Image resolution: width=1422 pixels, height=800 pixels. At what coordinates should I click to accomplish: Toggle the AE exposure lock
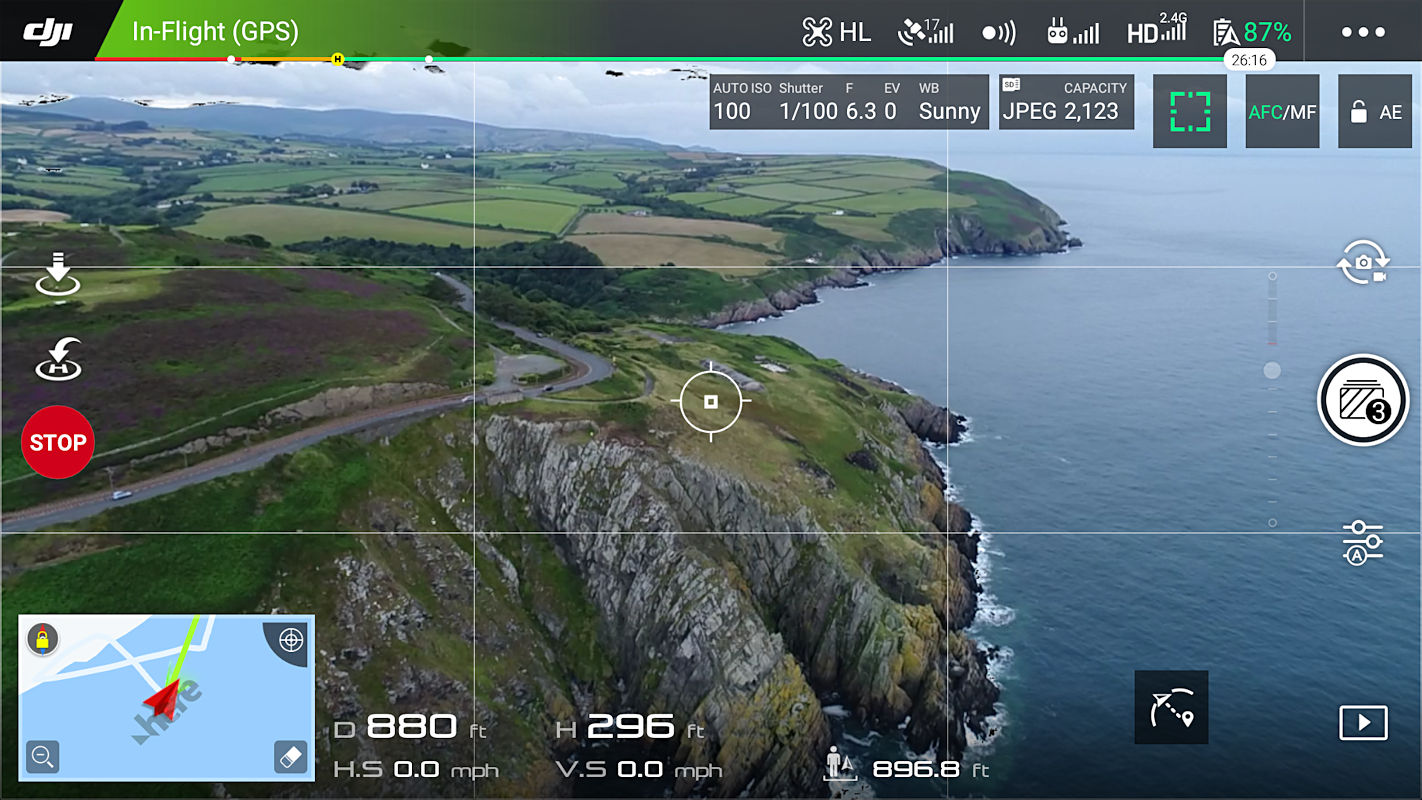click(1375, 112)
